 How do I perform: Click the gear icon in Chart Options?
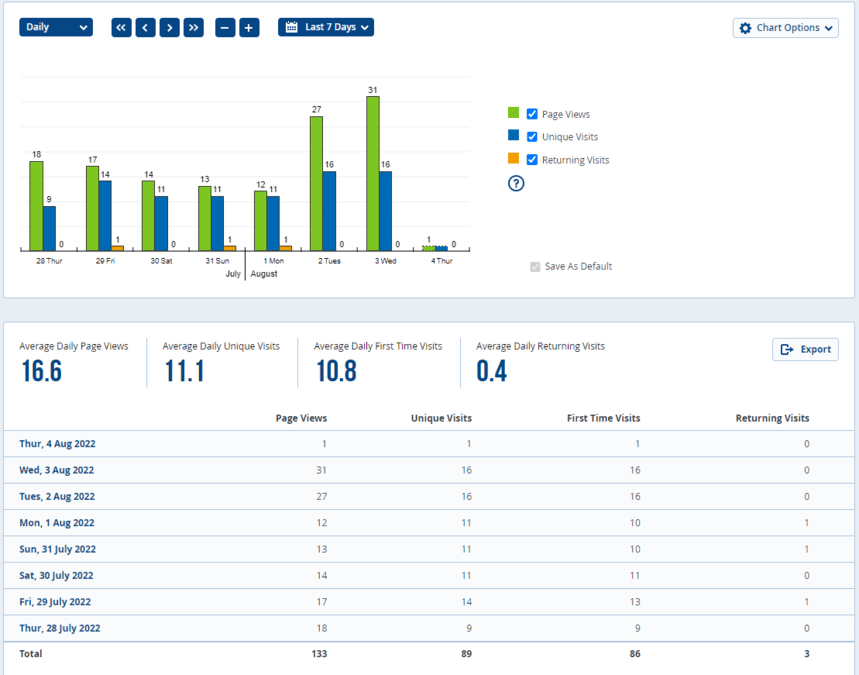[744, 27]
